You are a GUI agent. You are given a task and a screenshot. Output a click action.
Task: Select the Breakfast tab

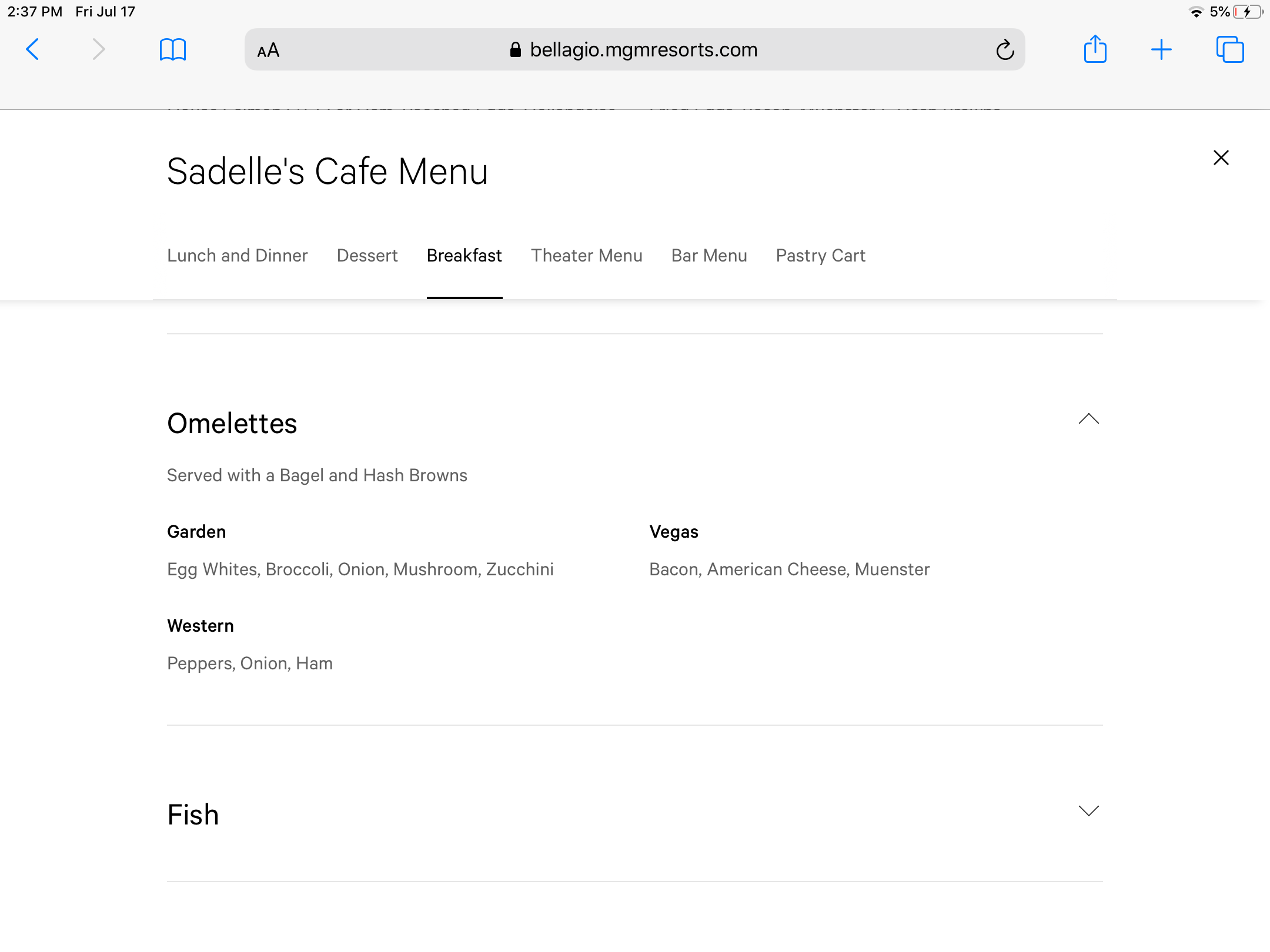coord(464,256)
